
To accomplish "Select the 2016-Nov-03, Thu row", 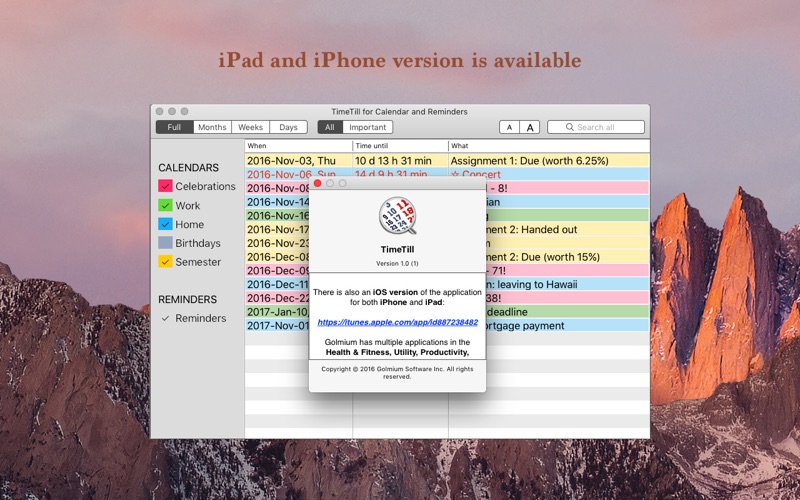I will [447, 161].
